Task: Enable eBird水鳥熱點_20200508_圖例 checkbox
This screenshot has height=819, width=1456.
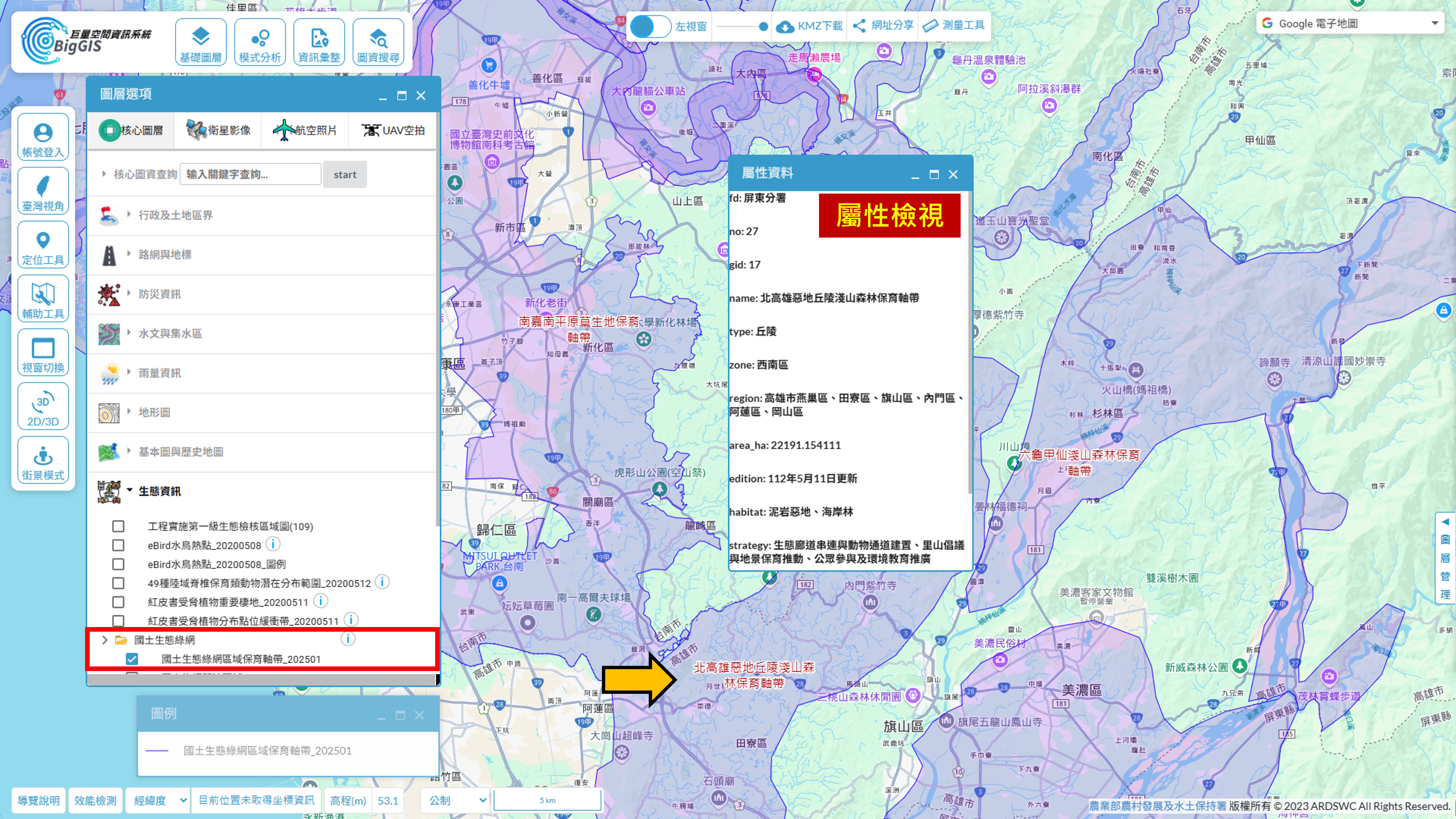Action: (118, 564)
